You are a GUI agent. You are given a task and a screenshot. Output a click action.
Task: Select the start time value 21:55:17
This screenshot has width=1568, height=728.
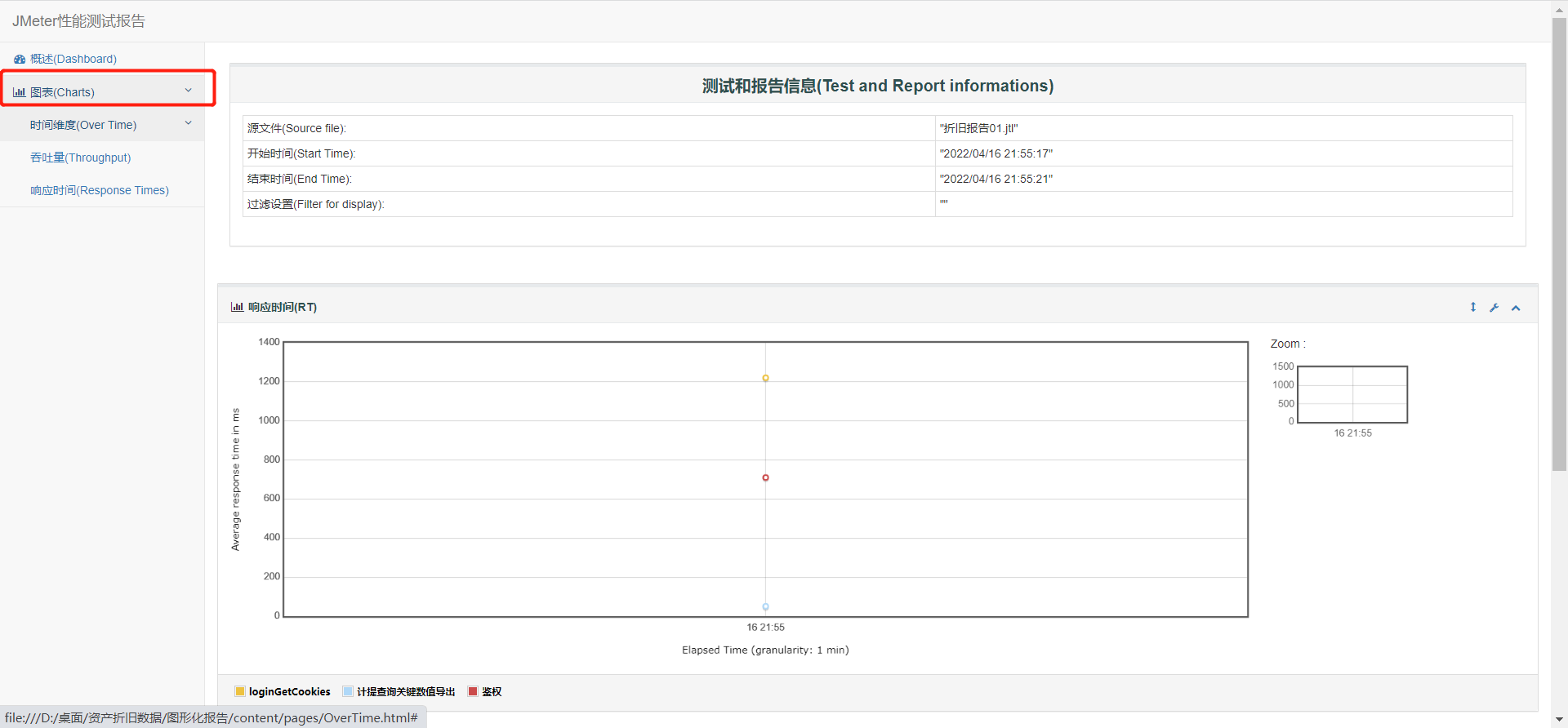point(996,153)
